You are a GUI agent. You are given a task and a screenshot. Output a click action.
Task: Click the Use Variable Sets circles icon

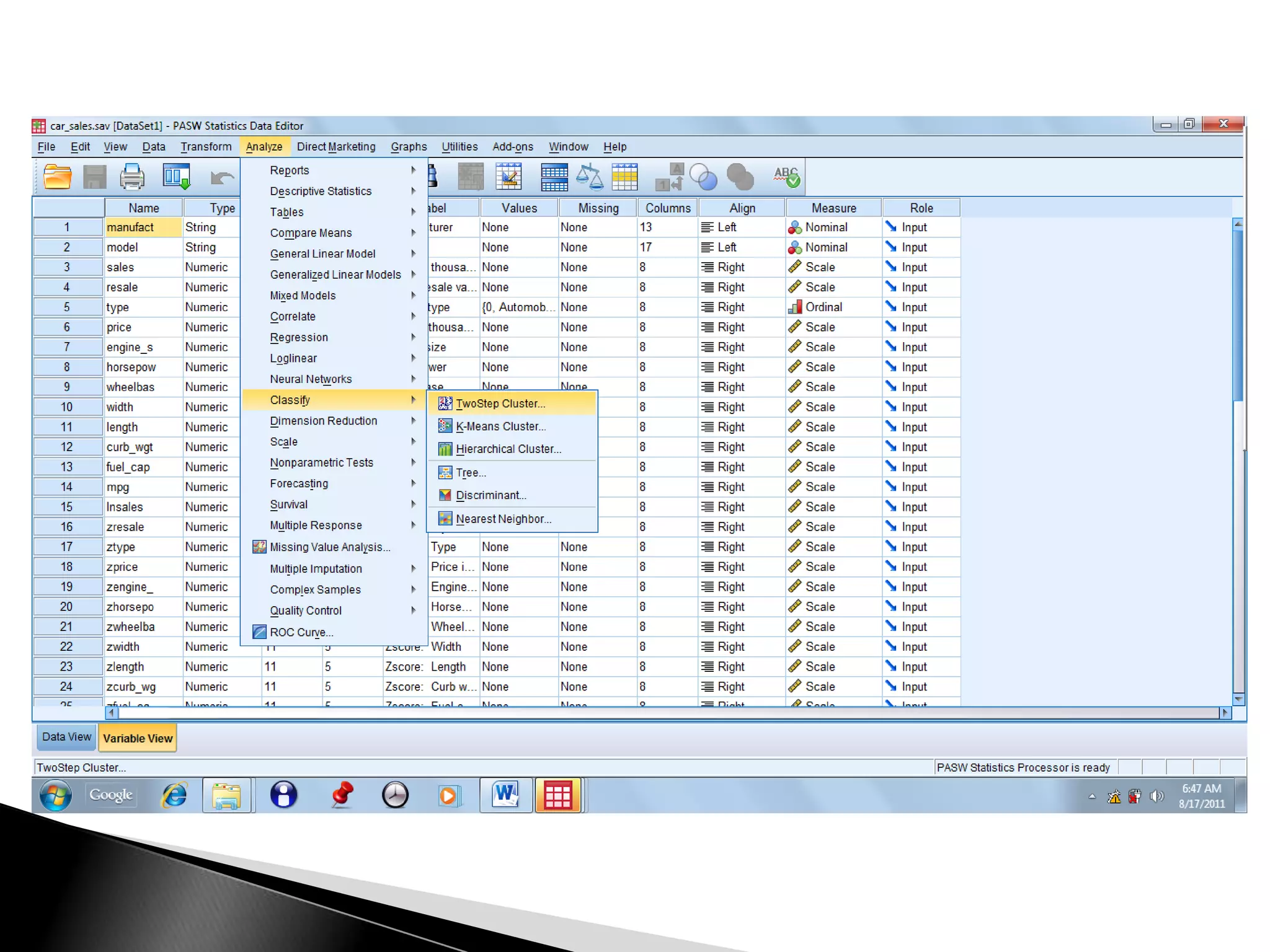point(704,177)
